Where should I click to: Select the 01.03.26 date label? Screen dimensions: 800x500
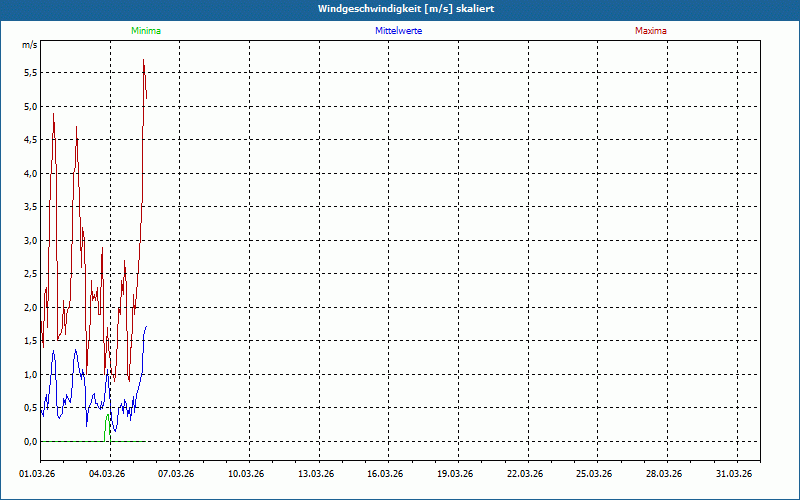(x=39, y=474)
